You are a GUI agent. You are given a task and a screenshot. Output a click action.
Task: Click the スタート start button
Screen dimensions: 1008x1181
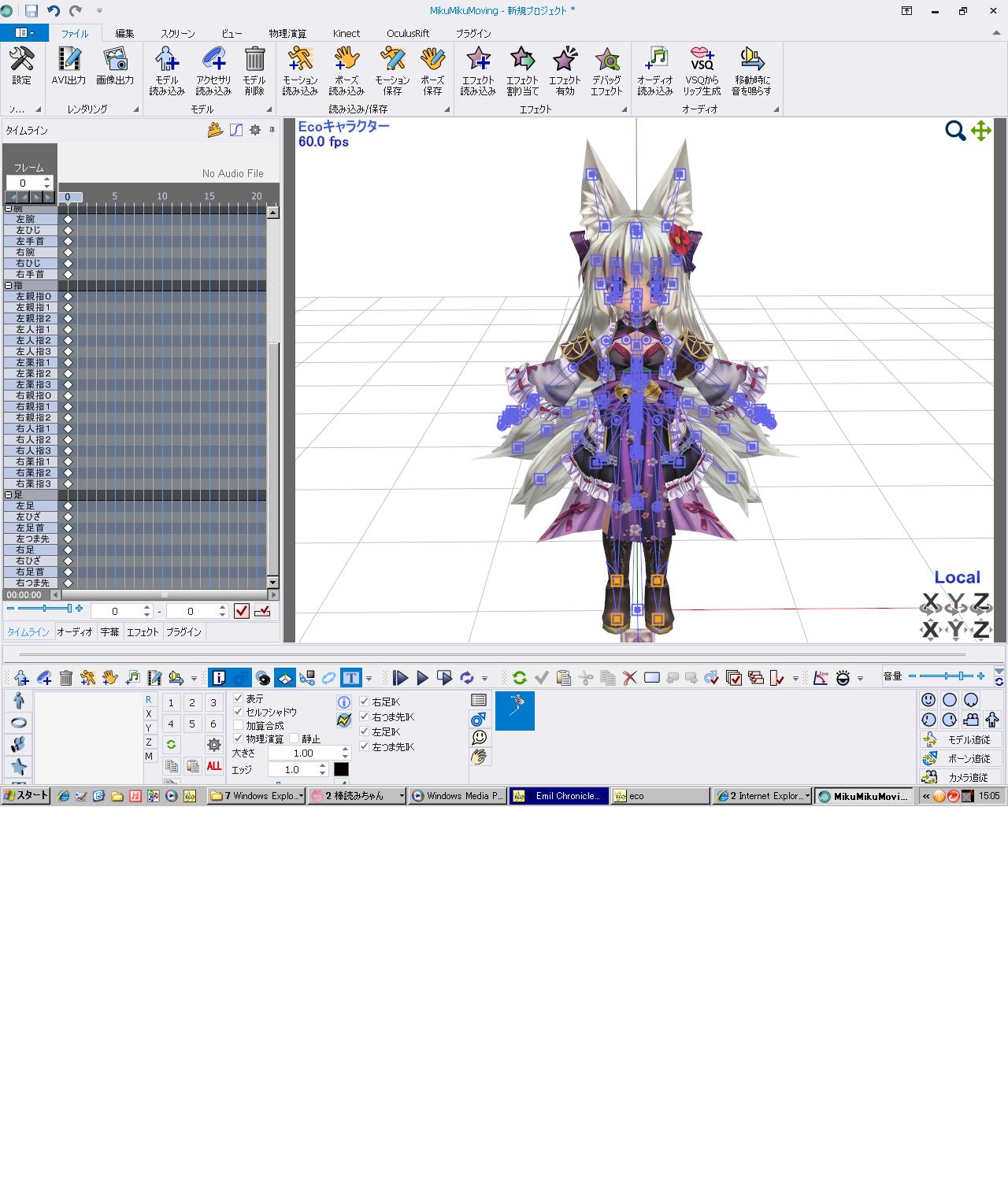coord(26,795)
